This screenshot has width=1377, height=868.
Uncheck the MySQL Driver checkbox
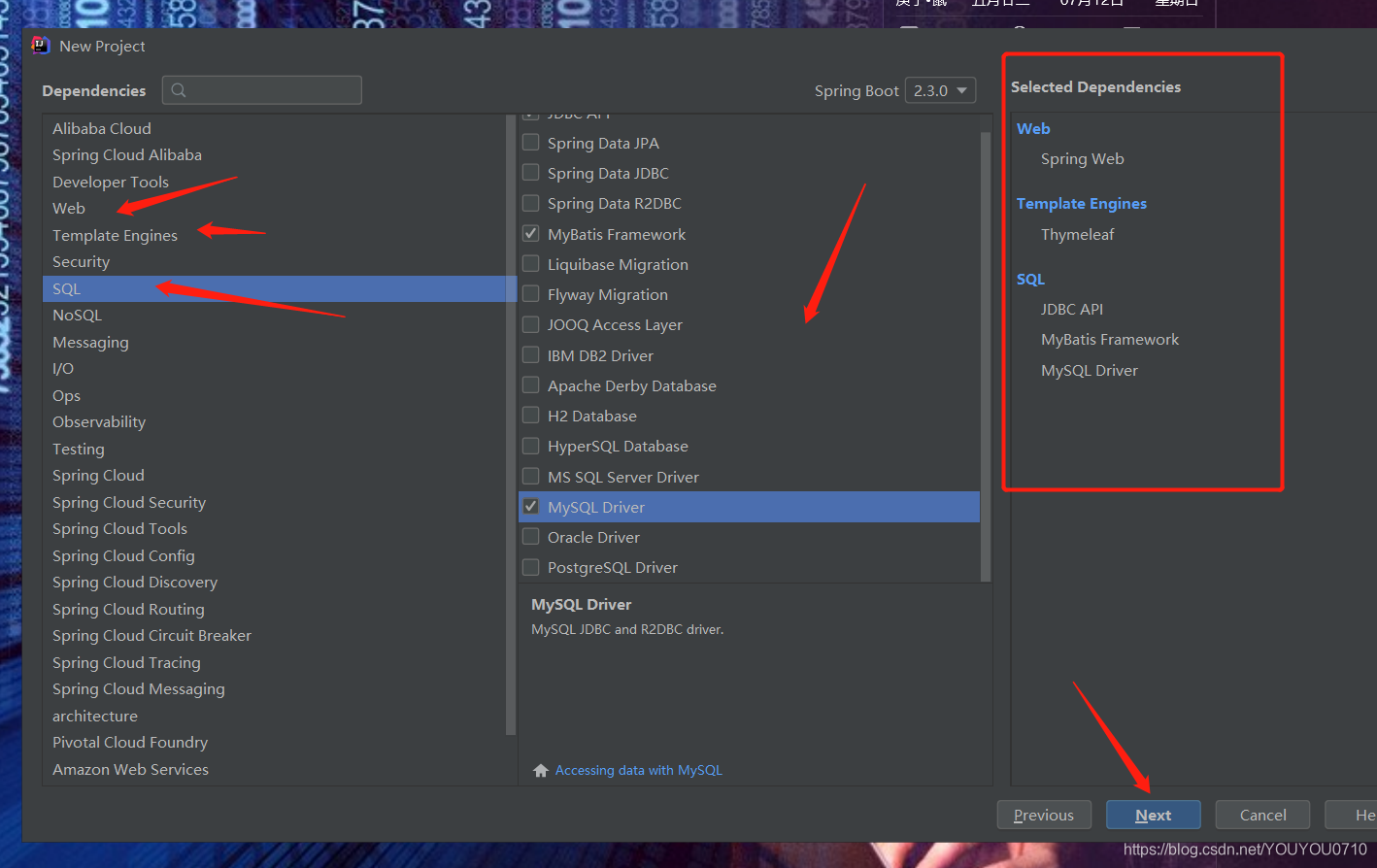click(x=531, y=507)
